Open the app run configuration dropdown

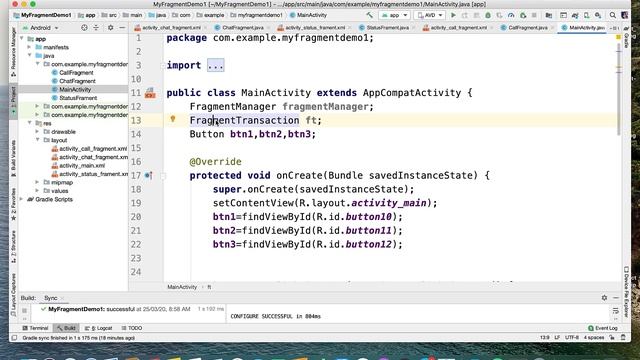pyautogui.click(x=394, y=15)
